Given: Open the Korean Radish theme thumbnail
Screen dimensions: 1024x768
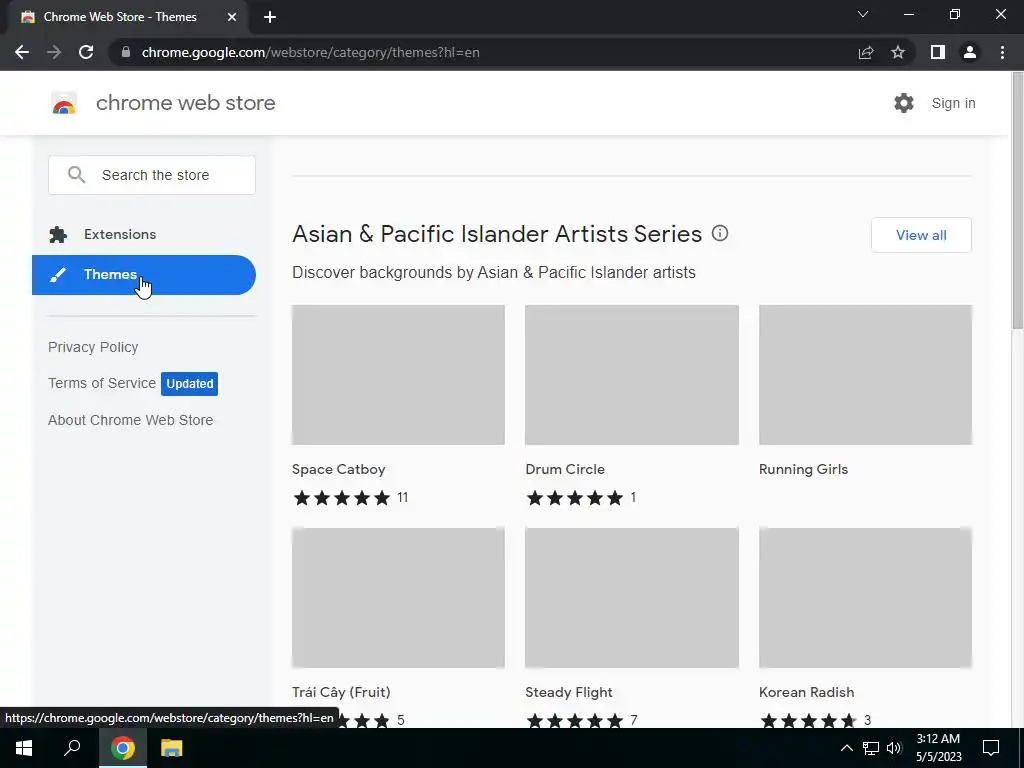Looking at the screenshot, I should pos(865,598).
